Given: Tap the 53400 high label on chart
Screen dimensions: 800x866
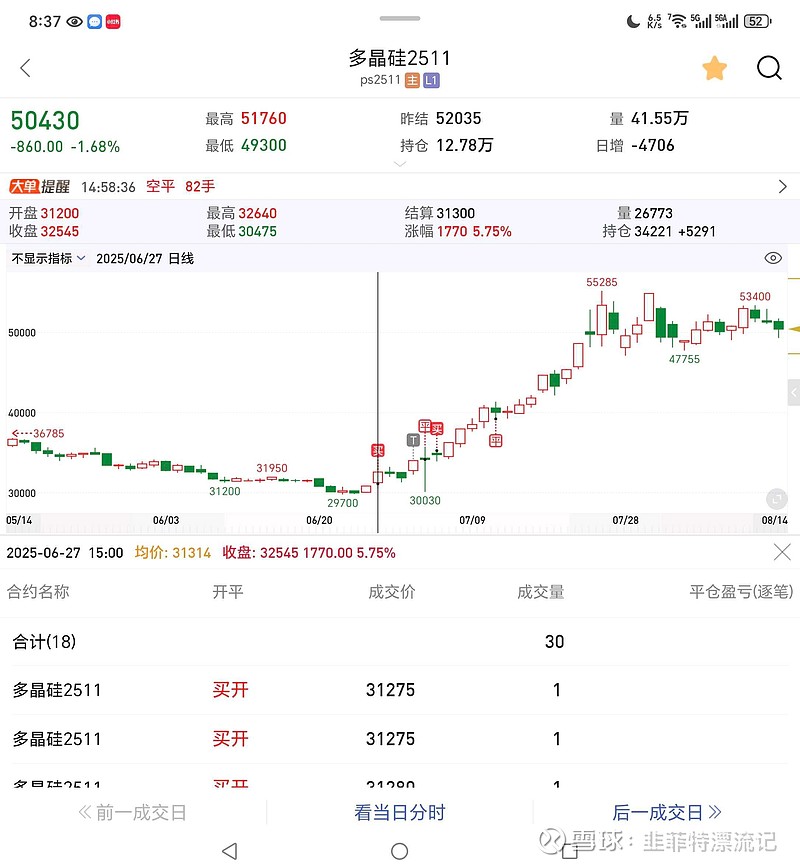Looking at the screenshot, I should [x=755, y=297].
